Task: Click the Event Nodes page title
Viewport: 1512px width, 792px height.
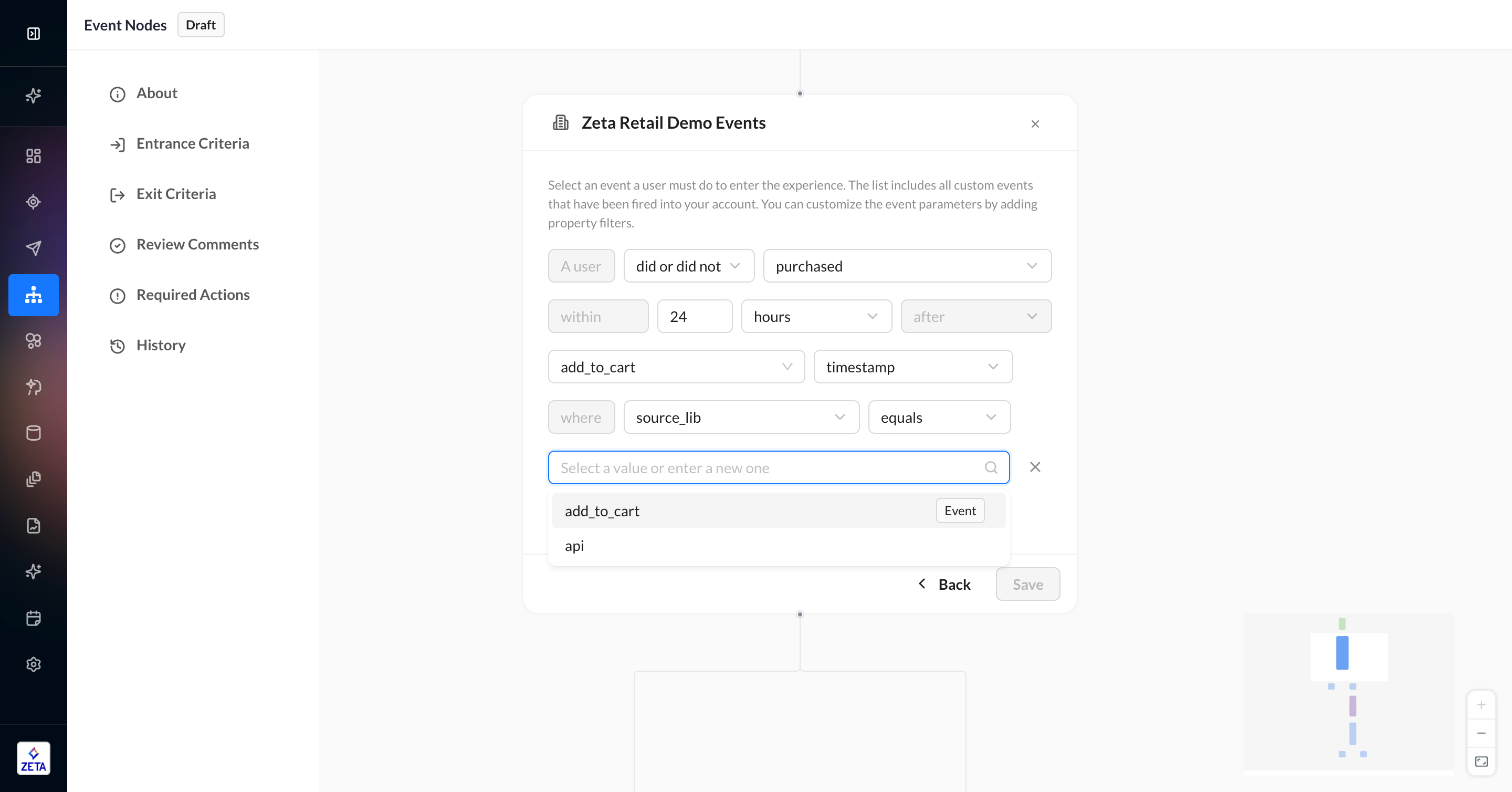Action: pyautogui.click(x=125, y=25)
